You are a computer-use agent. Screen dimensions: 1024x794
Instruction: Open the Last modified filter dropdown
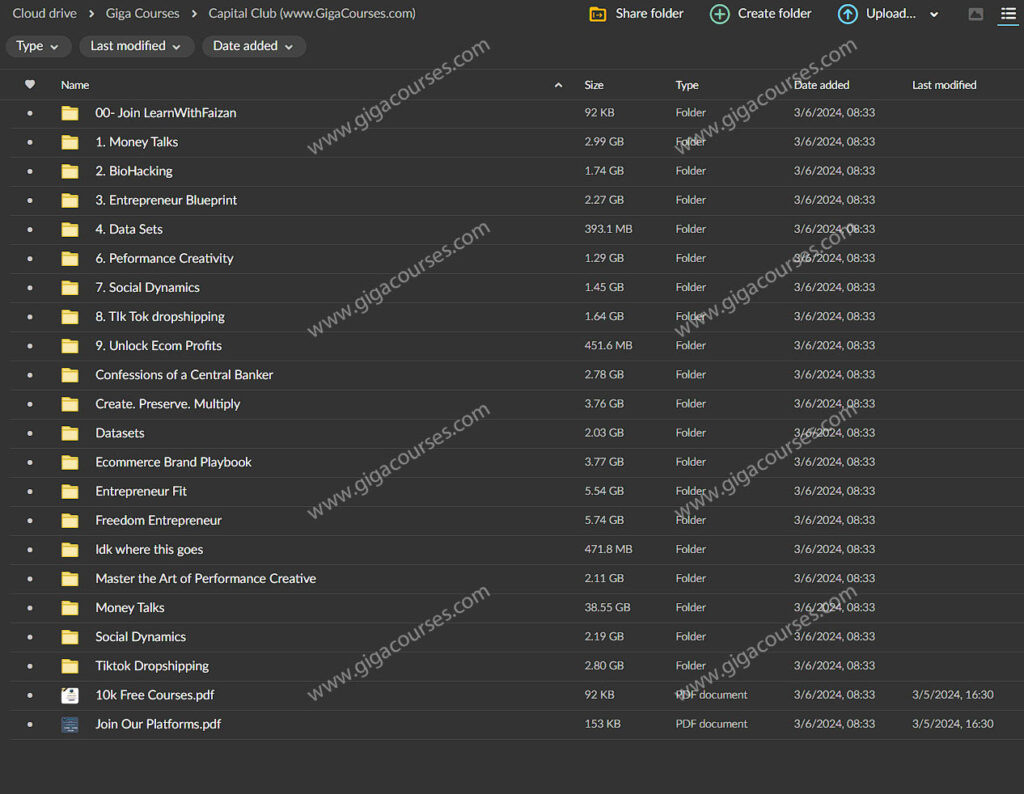pos(135,46)
